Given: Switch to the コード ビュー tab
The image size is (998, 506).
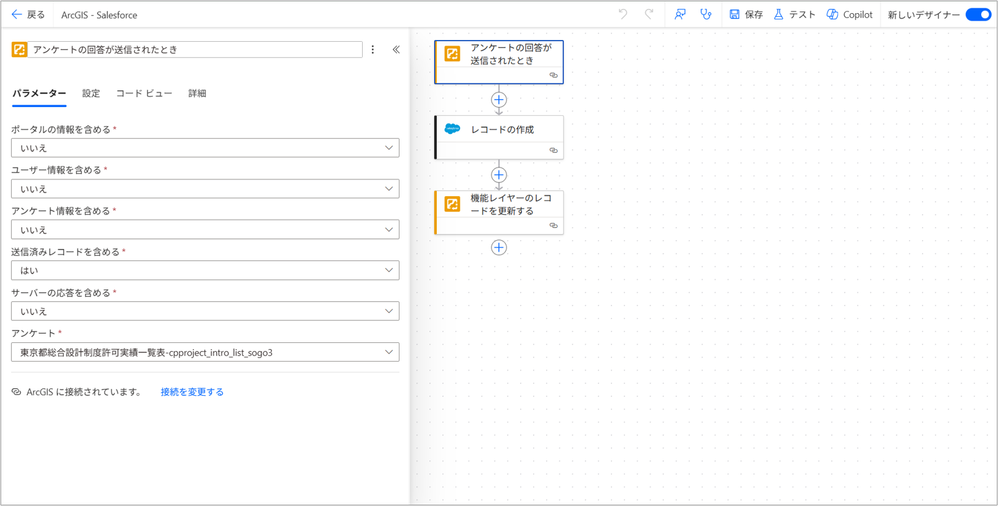Looking at the screenshot, I should (144, 93).
